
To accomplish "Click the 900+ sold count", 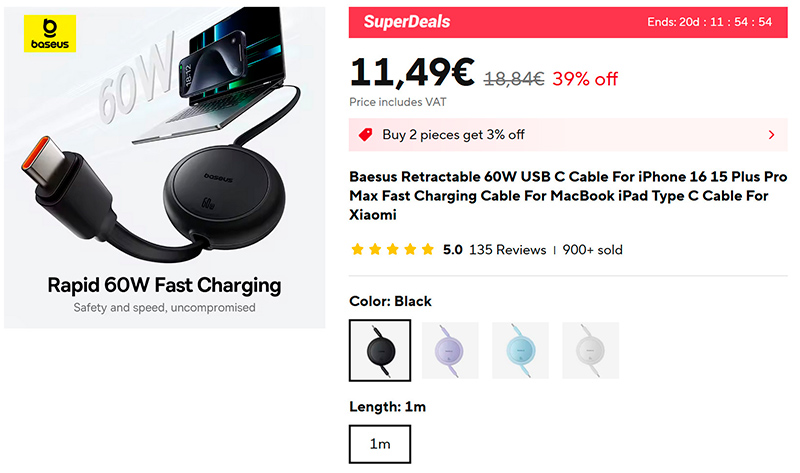I will pos(592,249).
